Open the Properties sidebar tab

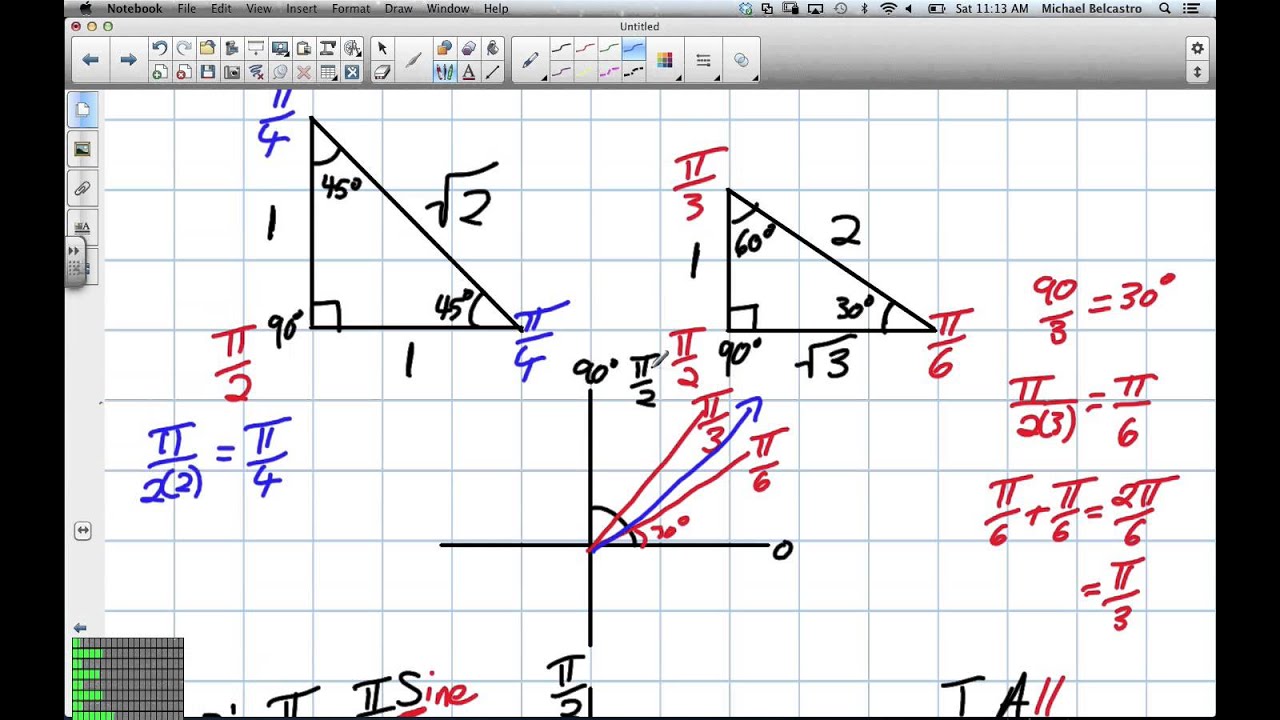82,227
